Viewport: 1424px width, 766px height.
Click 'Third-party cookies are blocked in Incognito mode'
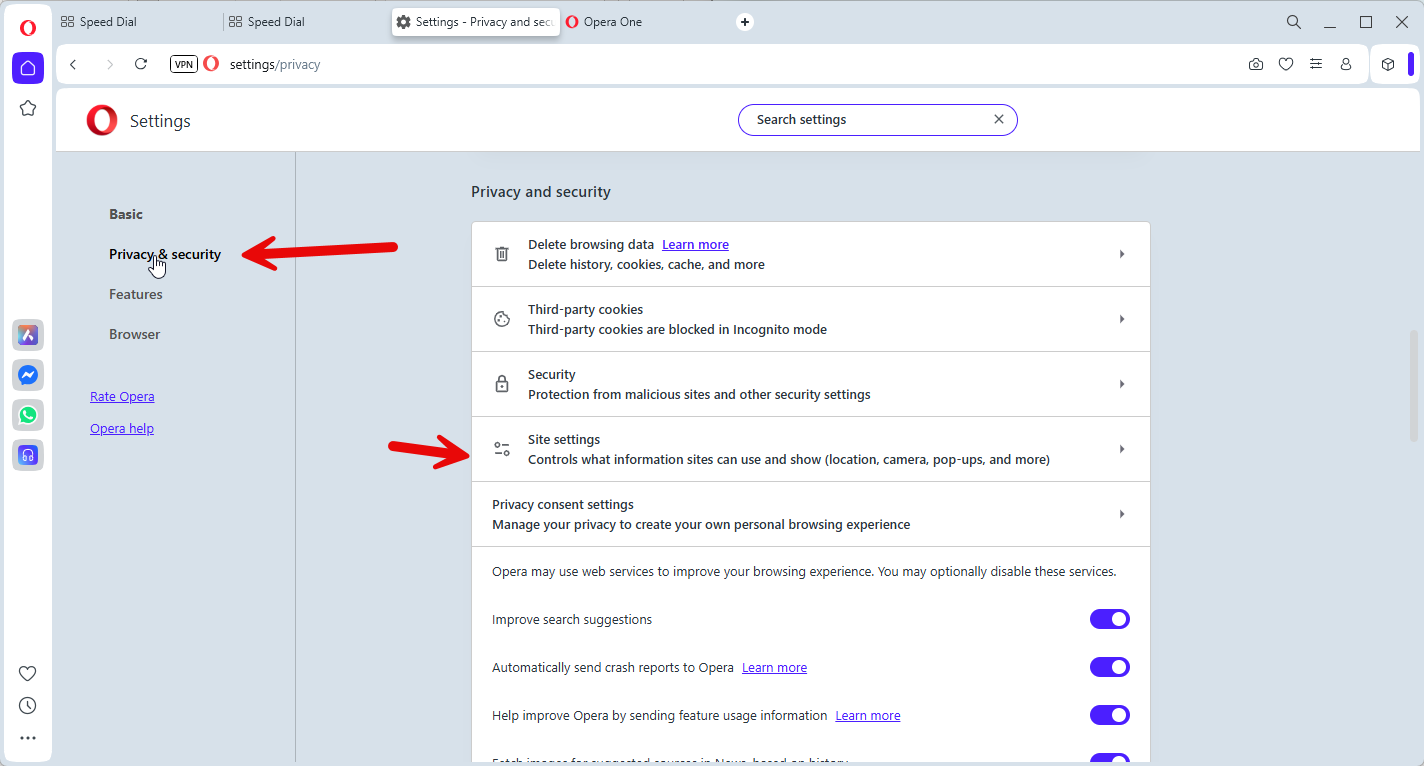pyautogui.click(x=677, y=329)
